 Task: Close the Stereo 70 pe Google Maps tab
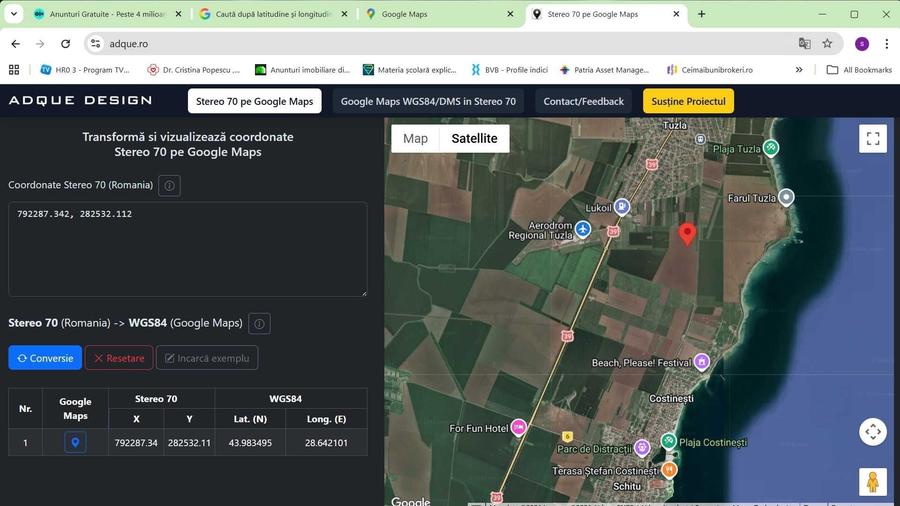tap(676, 14)
